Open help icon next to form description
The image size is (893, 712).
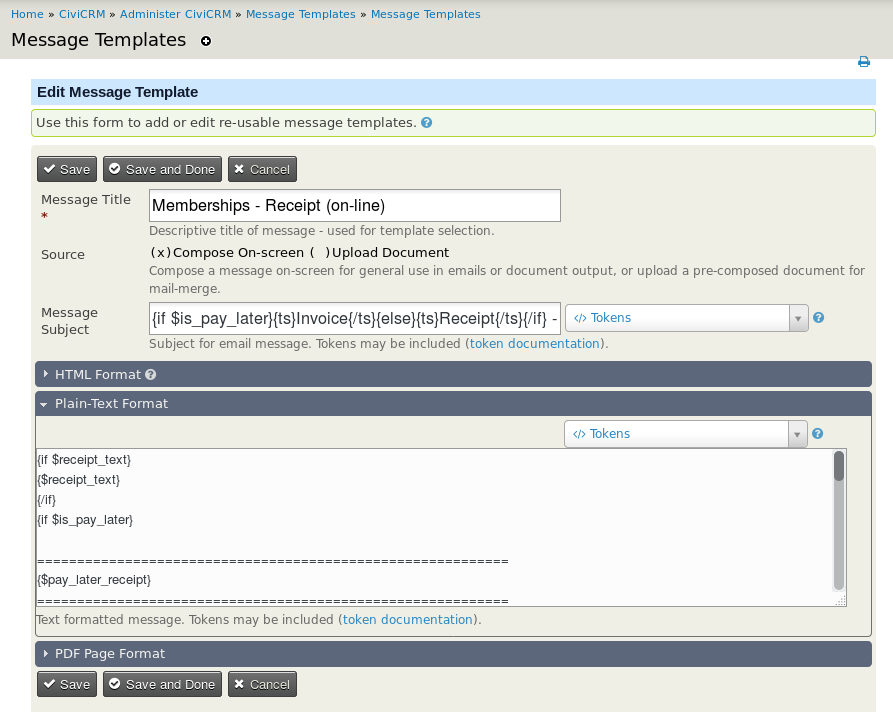coord(427,123)
